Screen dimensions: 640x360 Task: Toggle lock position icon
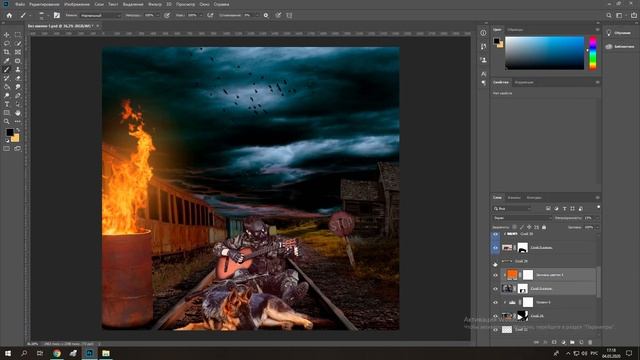click(529, 227)
